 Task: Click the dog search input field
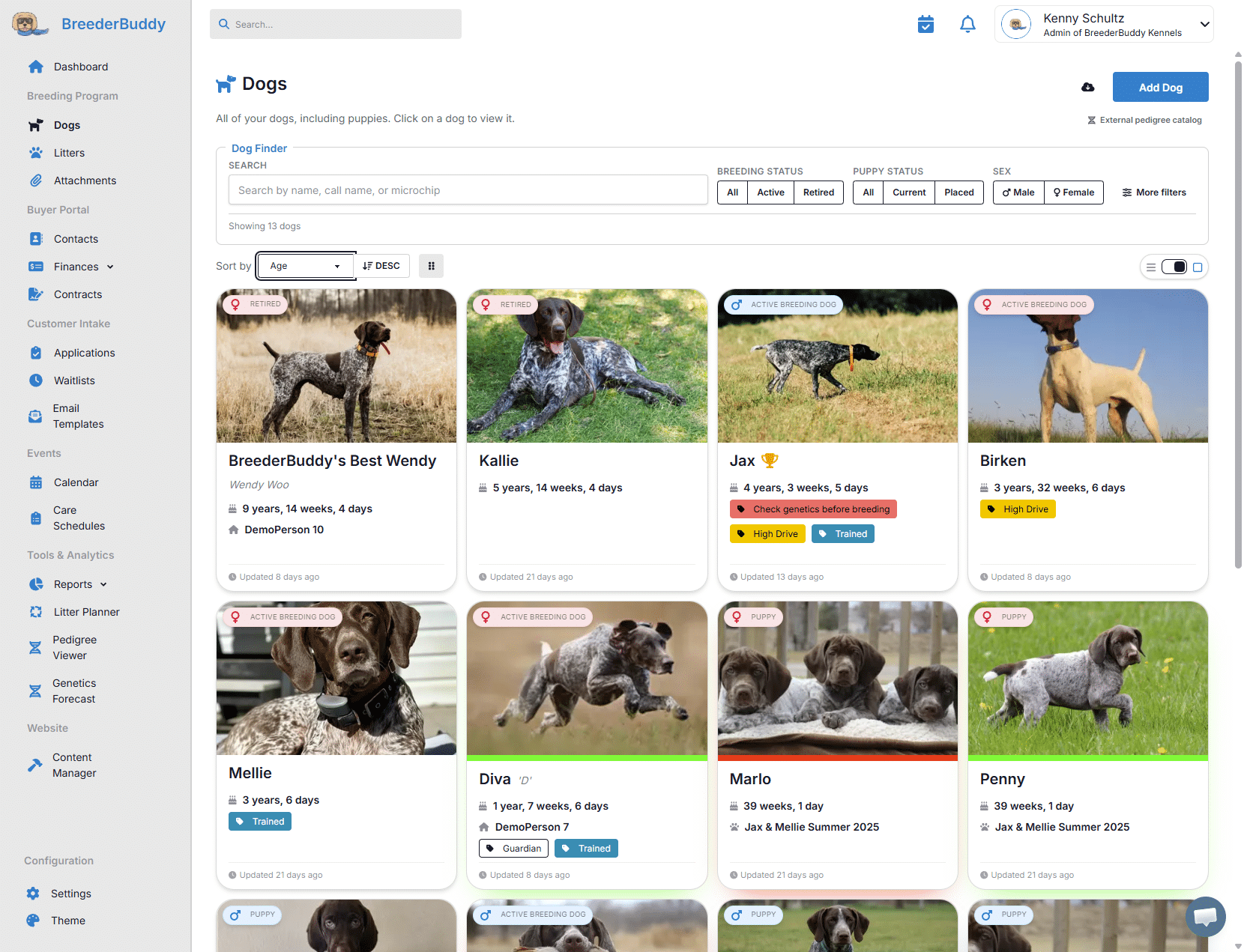(468, 190)
